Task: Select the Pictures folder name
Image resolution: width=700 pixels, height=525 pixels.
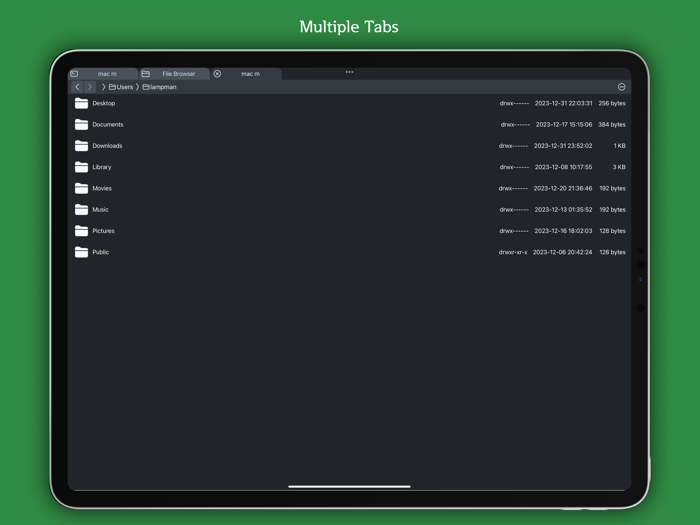Action: tap(103, 231)
